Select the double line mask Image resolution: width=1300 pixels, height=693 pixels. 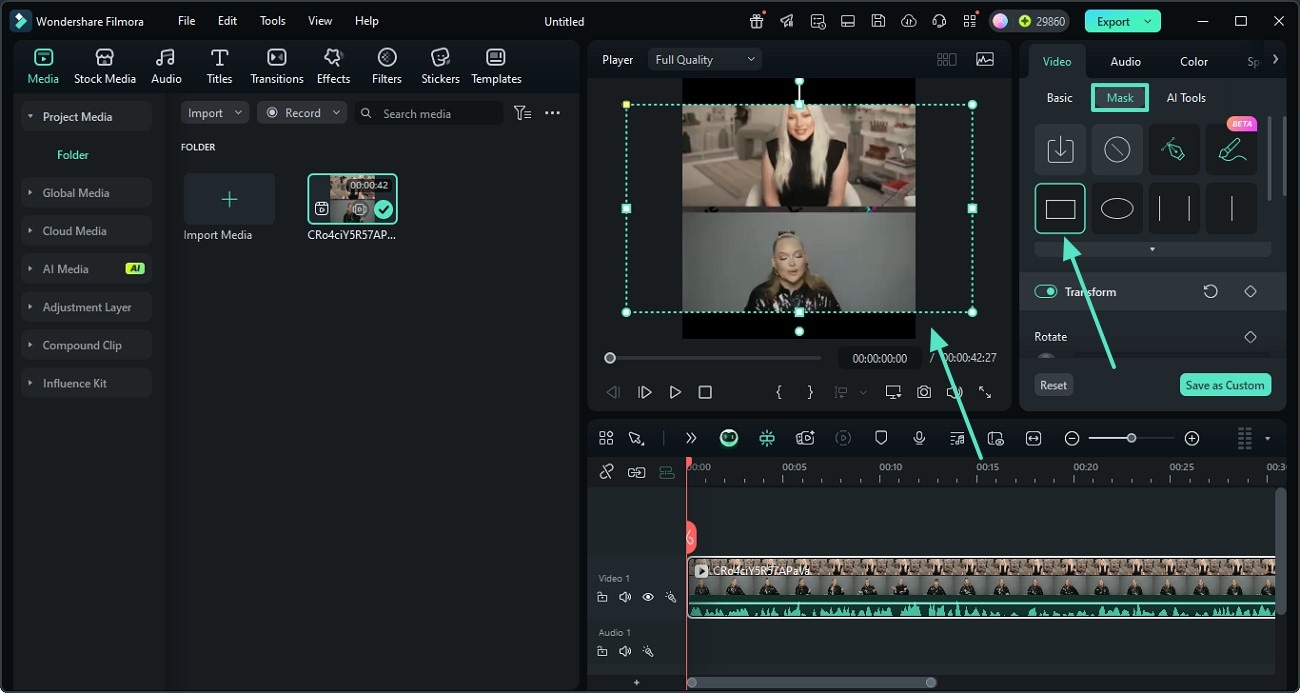(1174, 209)
